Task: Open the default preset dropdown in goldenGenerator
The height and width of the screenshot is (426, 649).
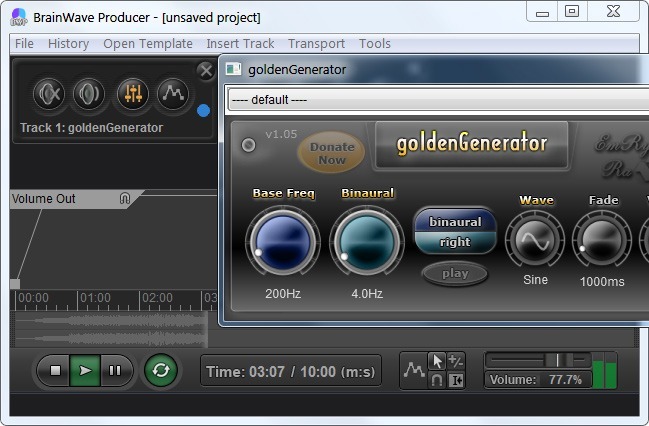Action: pyautogui.click(x=439, y=99)
